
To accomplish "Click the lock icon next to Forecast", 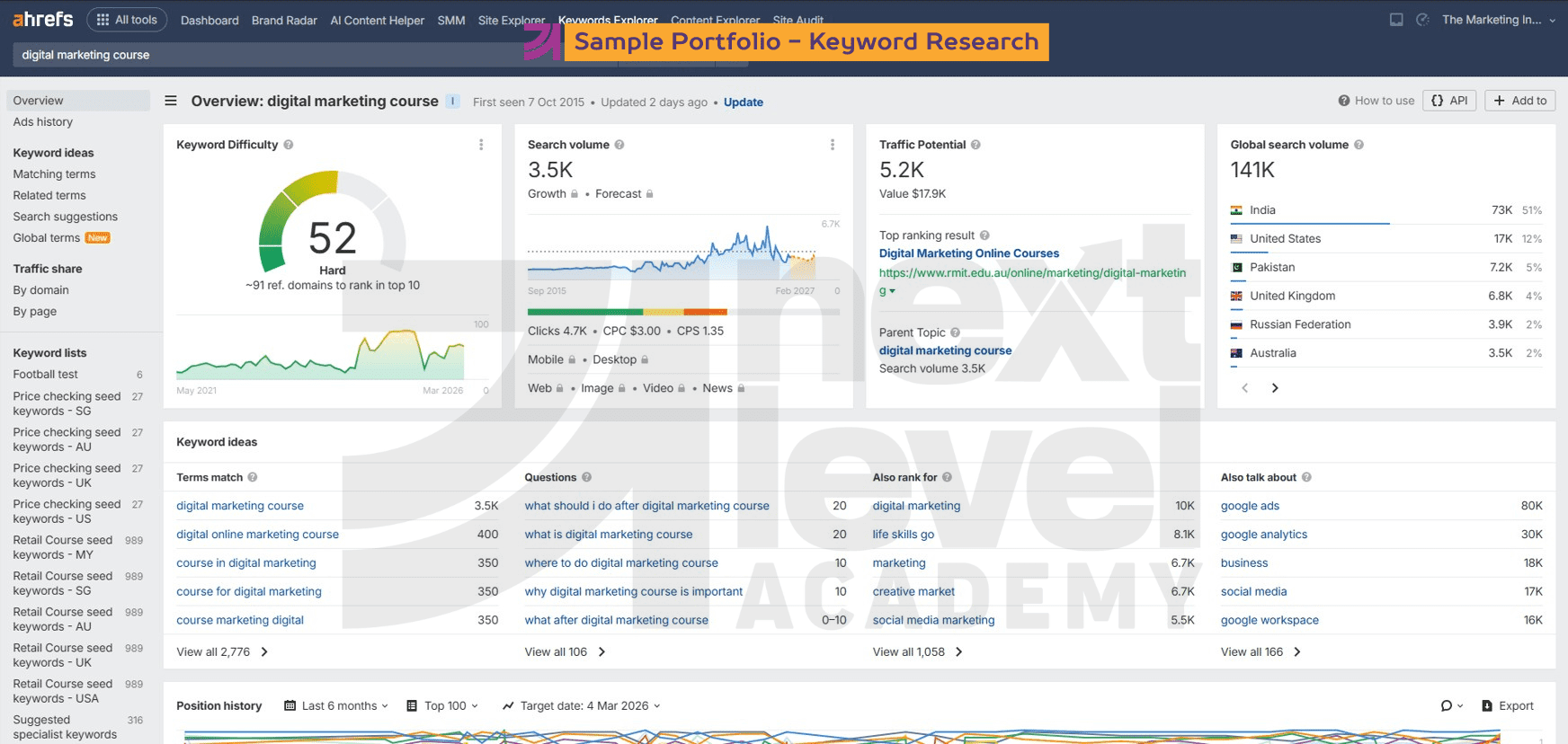I will click(649, 194).
